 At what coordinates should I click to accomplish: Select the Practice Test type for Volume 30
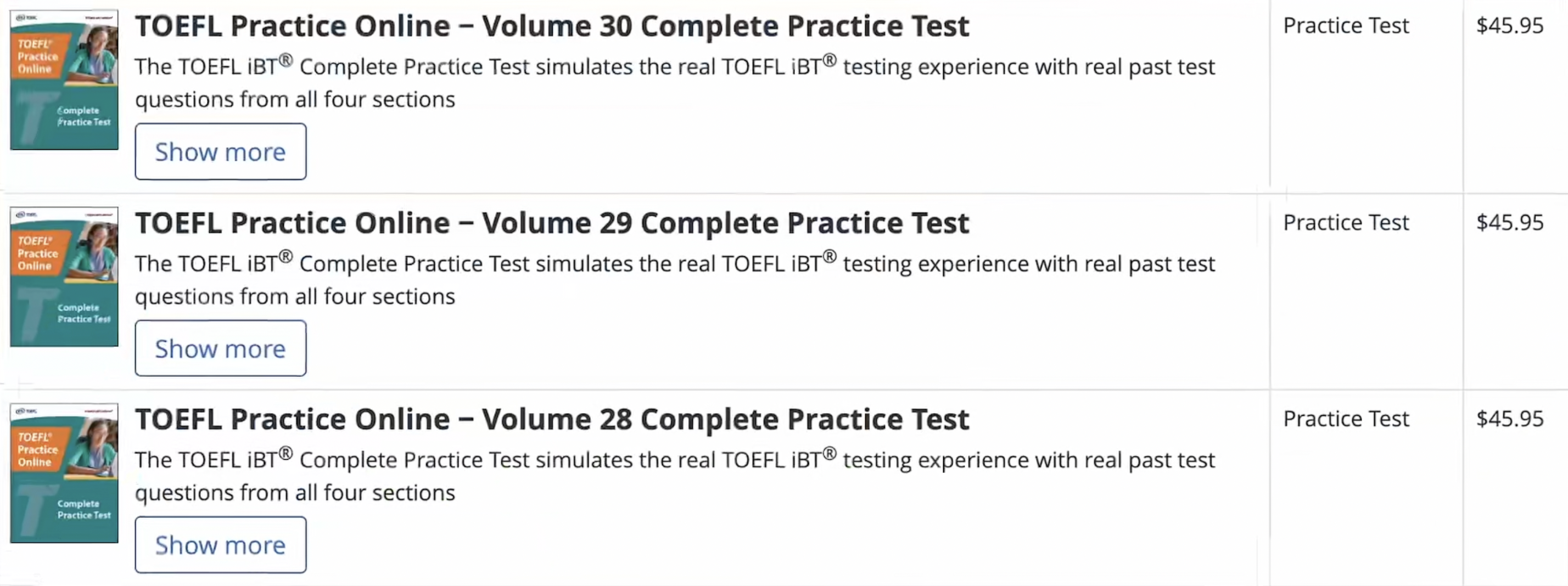(1345, 26)
